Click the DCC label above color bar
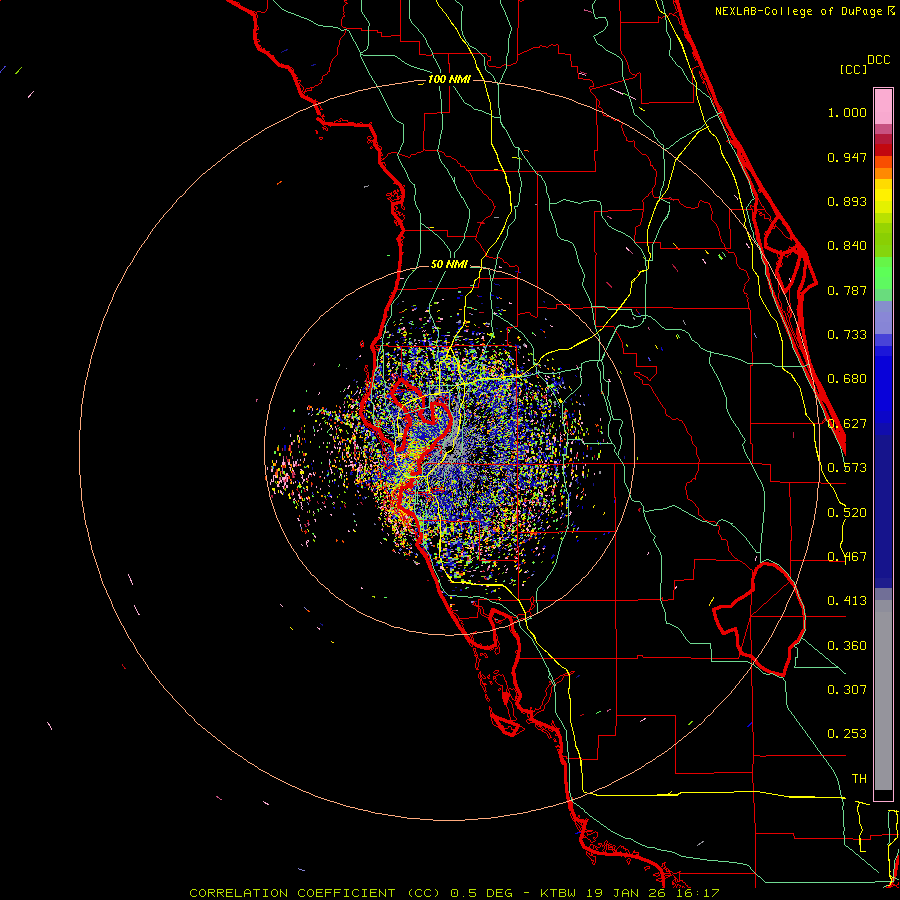This screenshot has width=900, height=900. click(x=878, y=59)
